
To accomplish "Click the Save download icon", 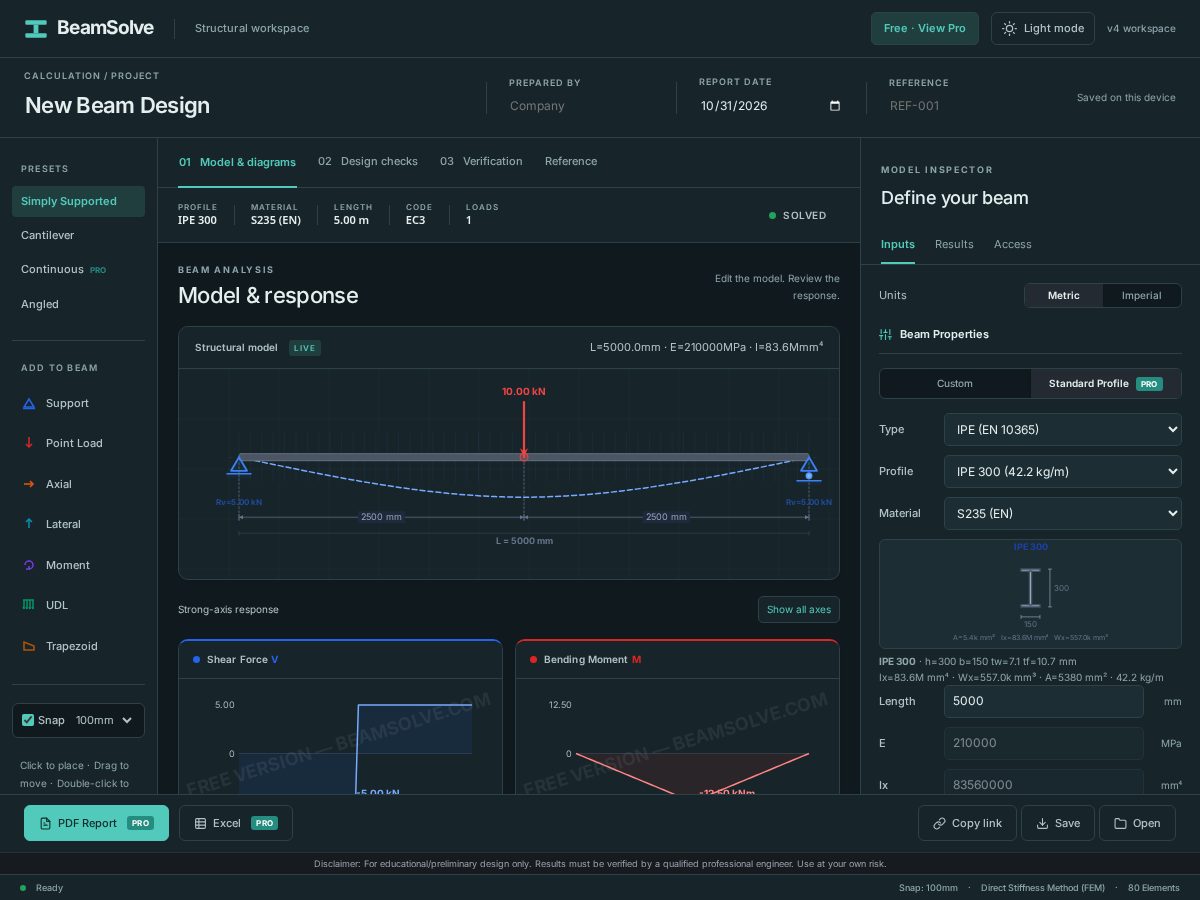I will coord(1042,823).
